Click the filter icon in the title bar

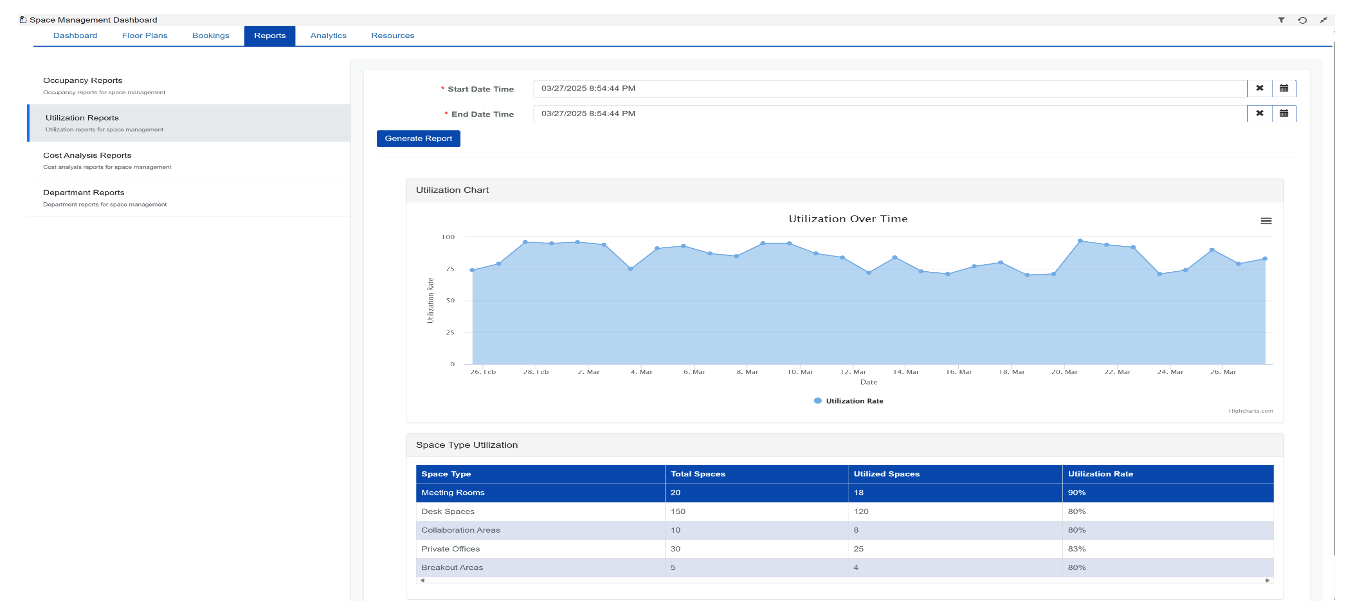[x=1281, y=20]
